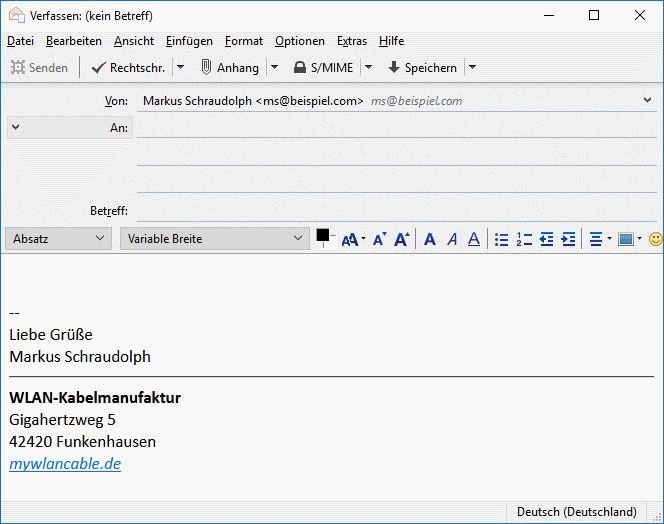The image size is (664, 524).
Task: Increase font size with larger A icon
Action: [x=401, y=240]
